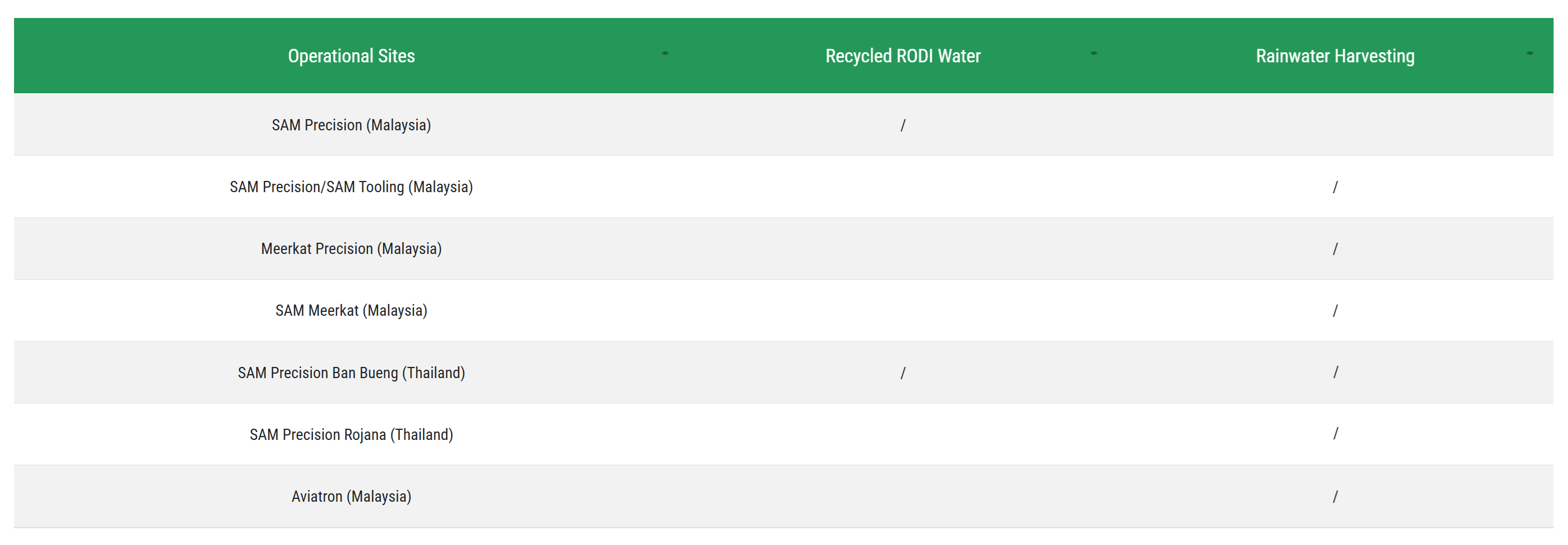Click Rainwater mark for SAM Meerkat
This screenshot has height=545, width=1568.
pyautogui.click(x=1335, y=311)
